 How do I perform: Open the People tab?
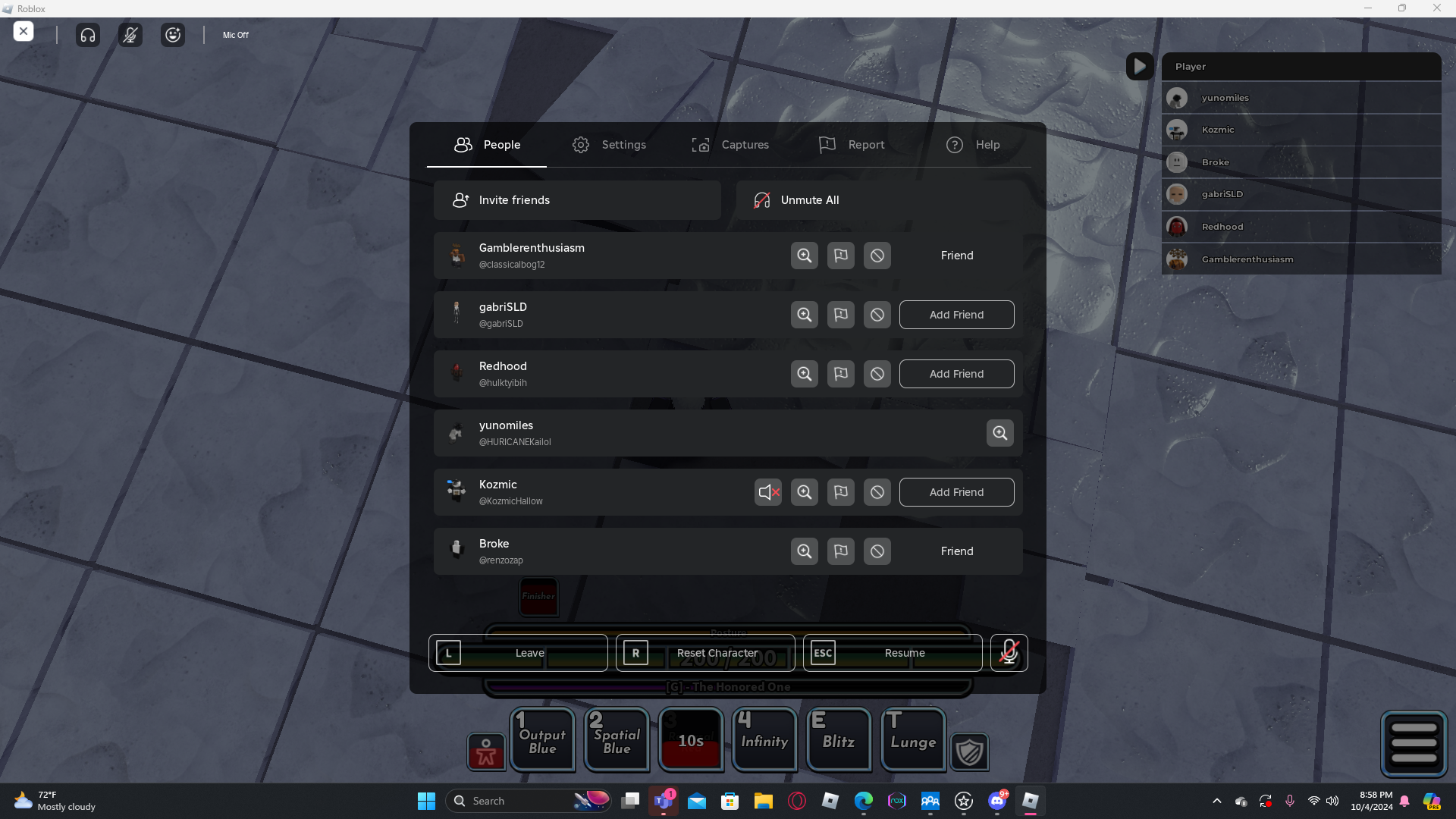[487, 145]
